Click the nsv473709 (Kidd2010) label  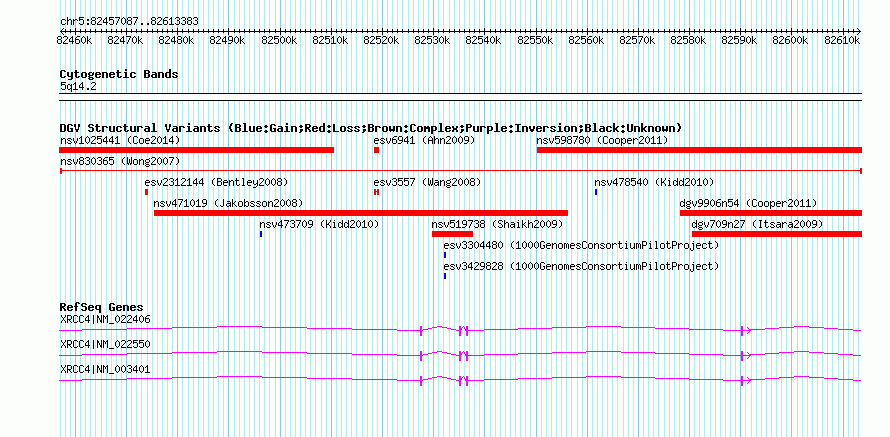[x=319, y=224]
